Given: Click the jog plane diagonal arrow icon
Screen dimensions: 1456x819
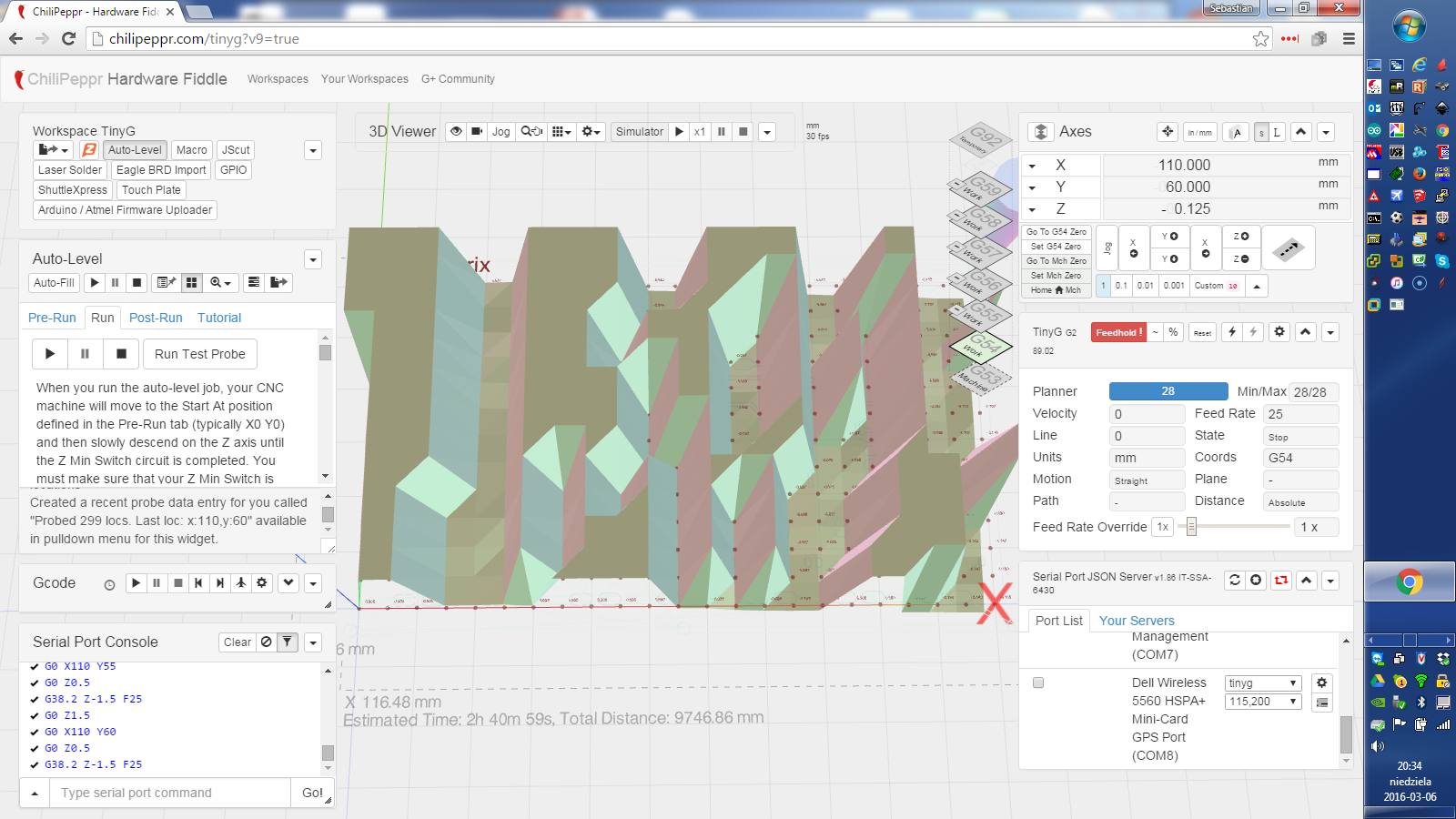Looking at the screenshot, I should click(1289, 248).
